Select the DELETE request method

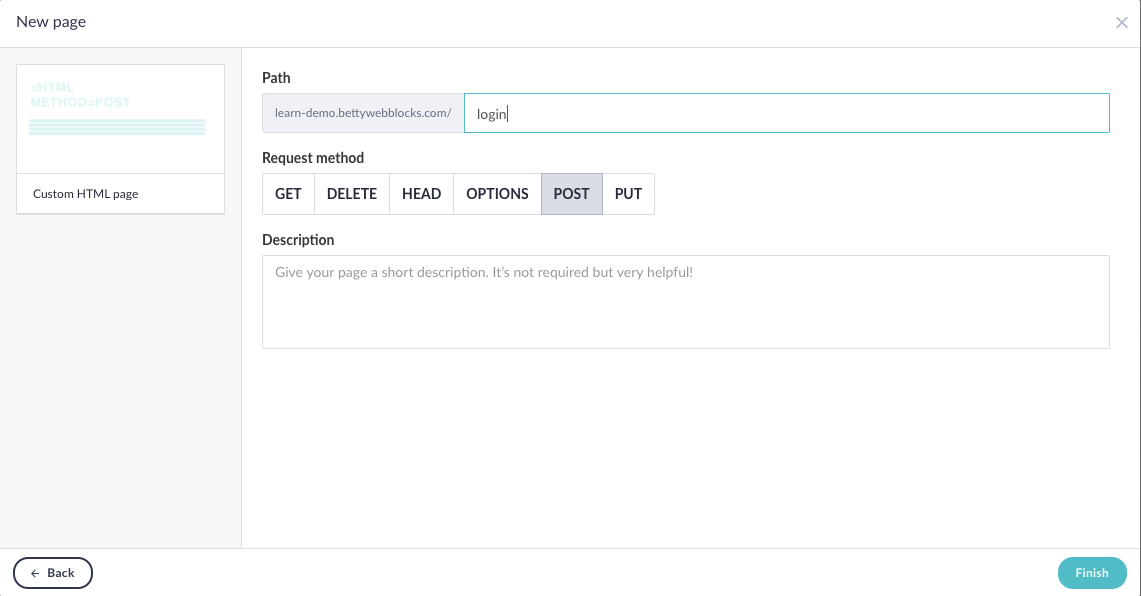351,193
